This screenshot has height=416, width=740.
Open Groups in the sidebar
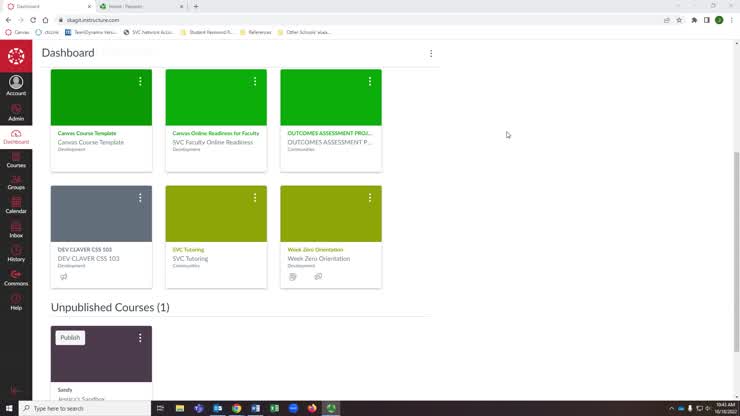pos(16,183)
